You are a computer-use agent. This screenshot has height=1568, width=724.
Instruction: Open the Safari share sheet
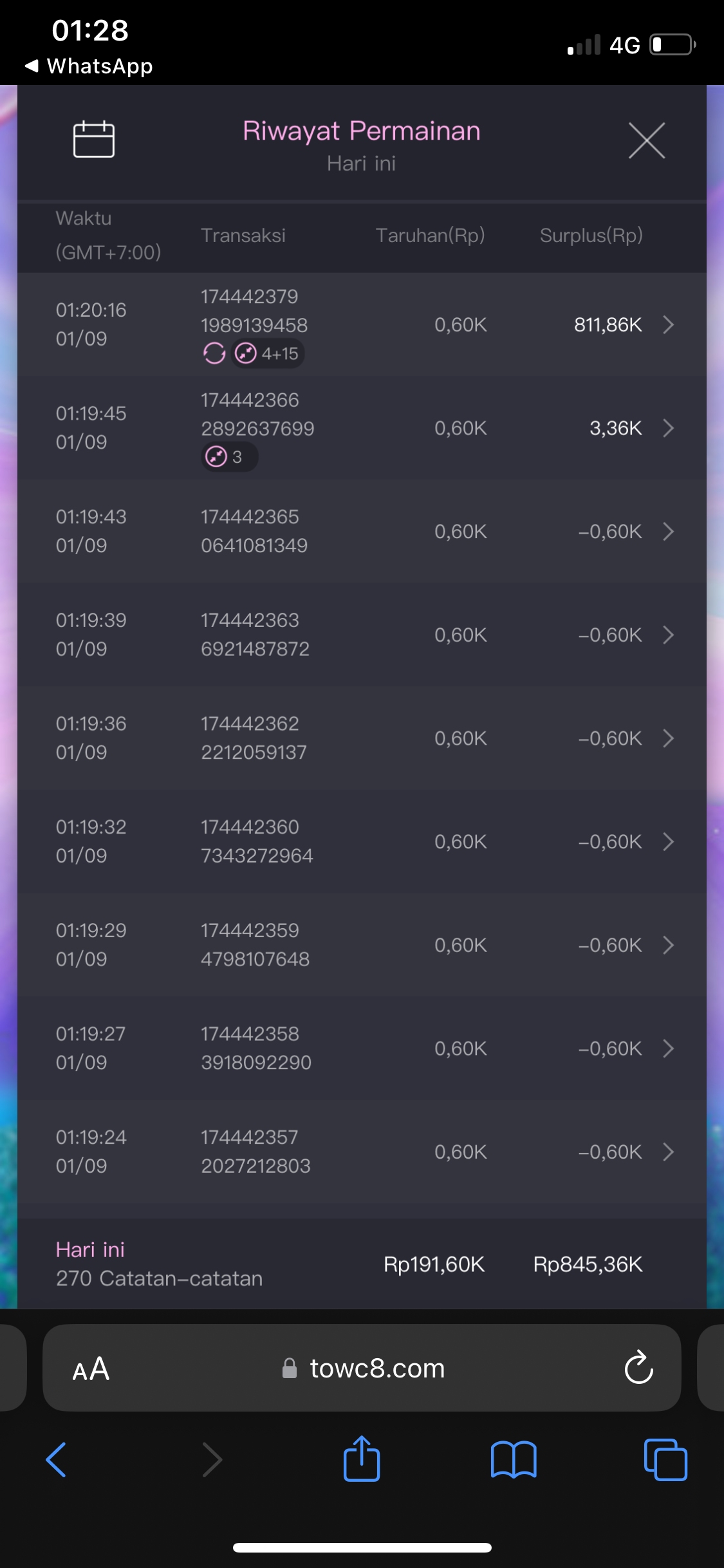[362, 1460]
